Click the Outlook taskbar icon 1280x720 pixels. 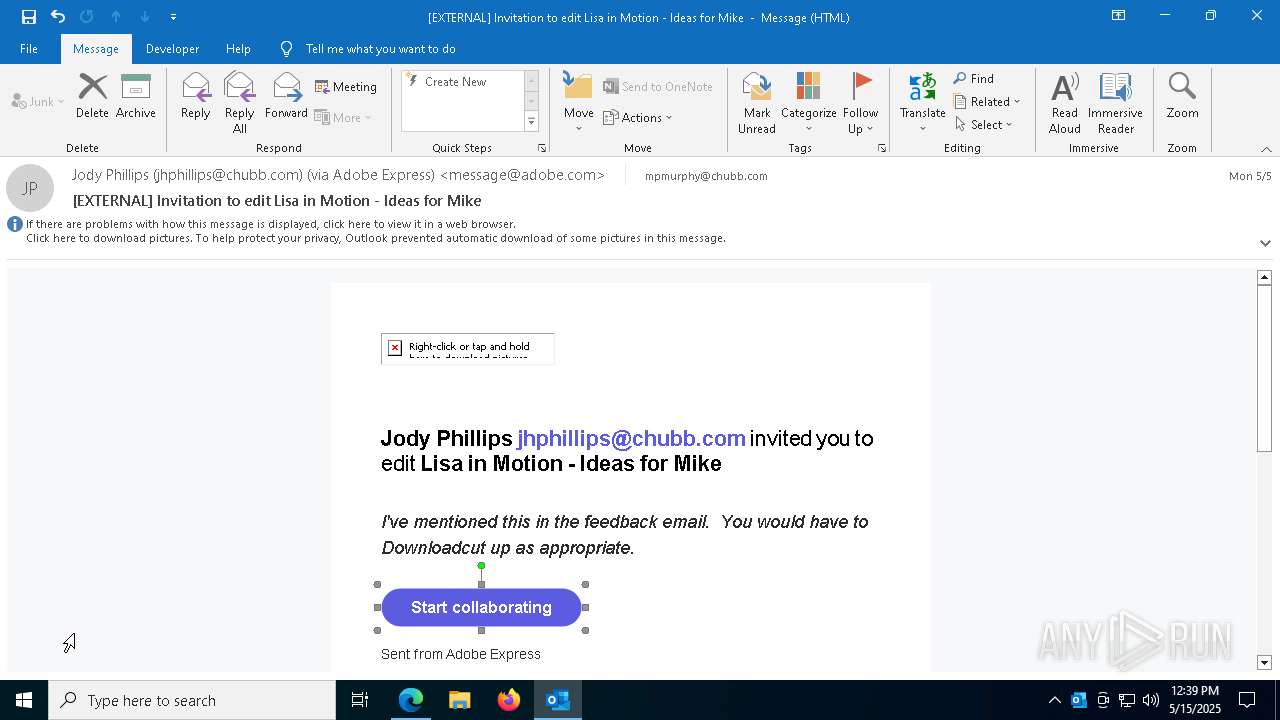click(x=558, y=700)
